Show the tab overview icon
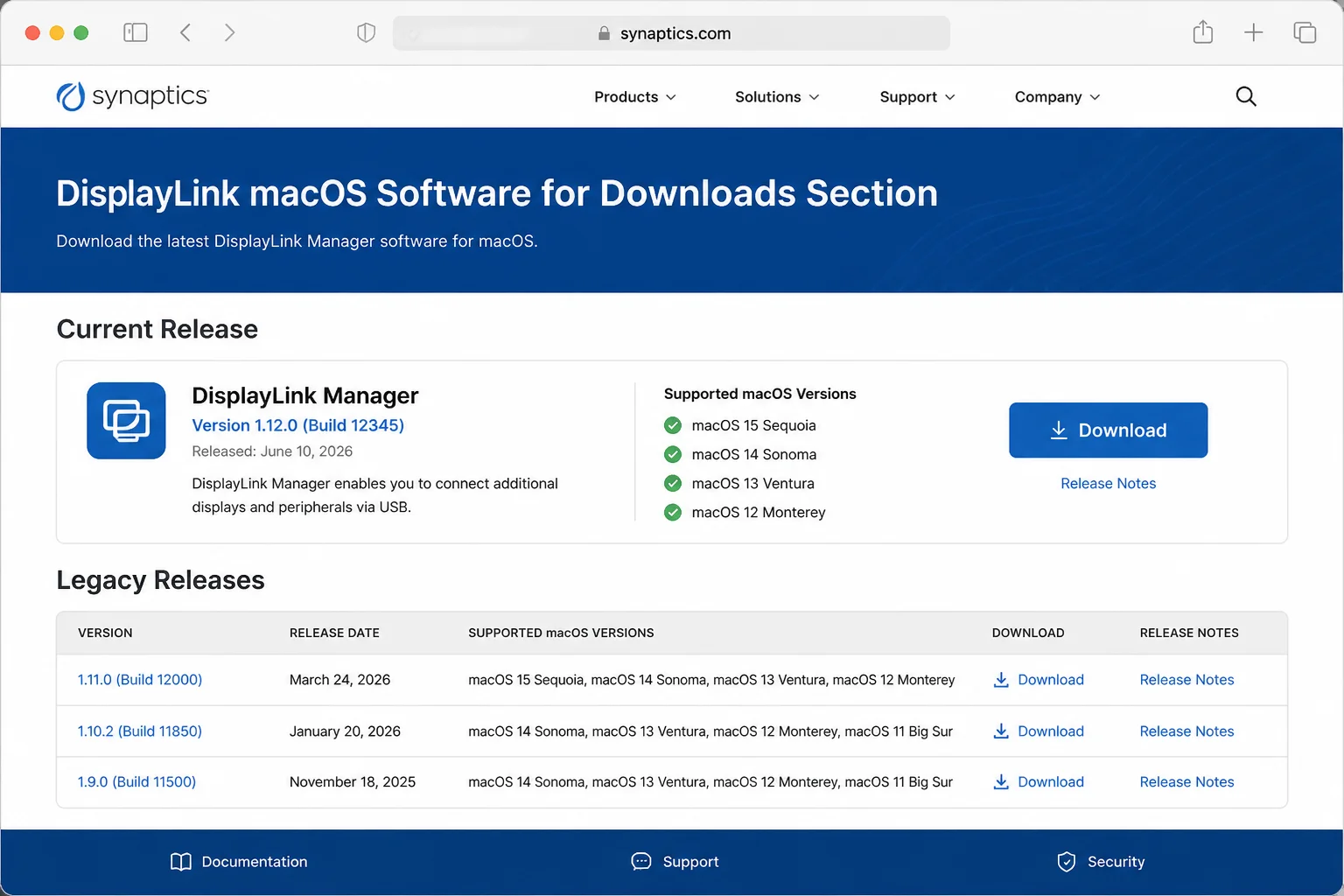Screen dimensions: 1344x896 point(1305,33)
